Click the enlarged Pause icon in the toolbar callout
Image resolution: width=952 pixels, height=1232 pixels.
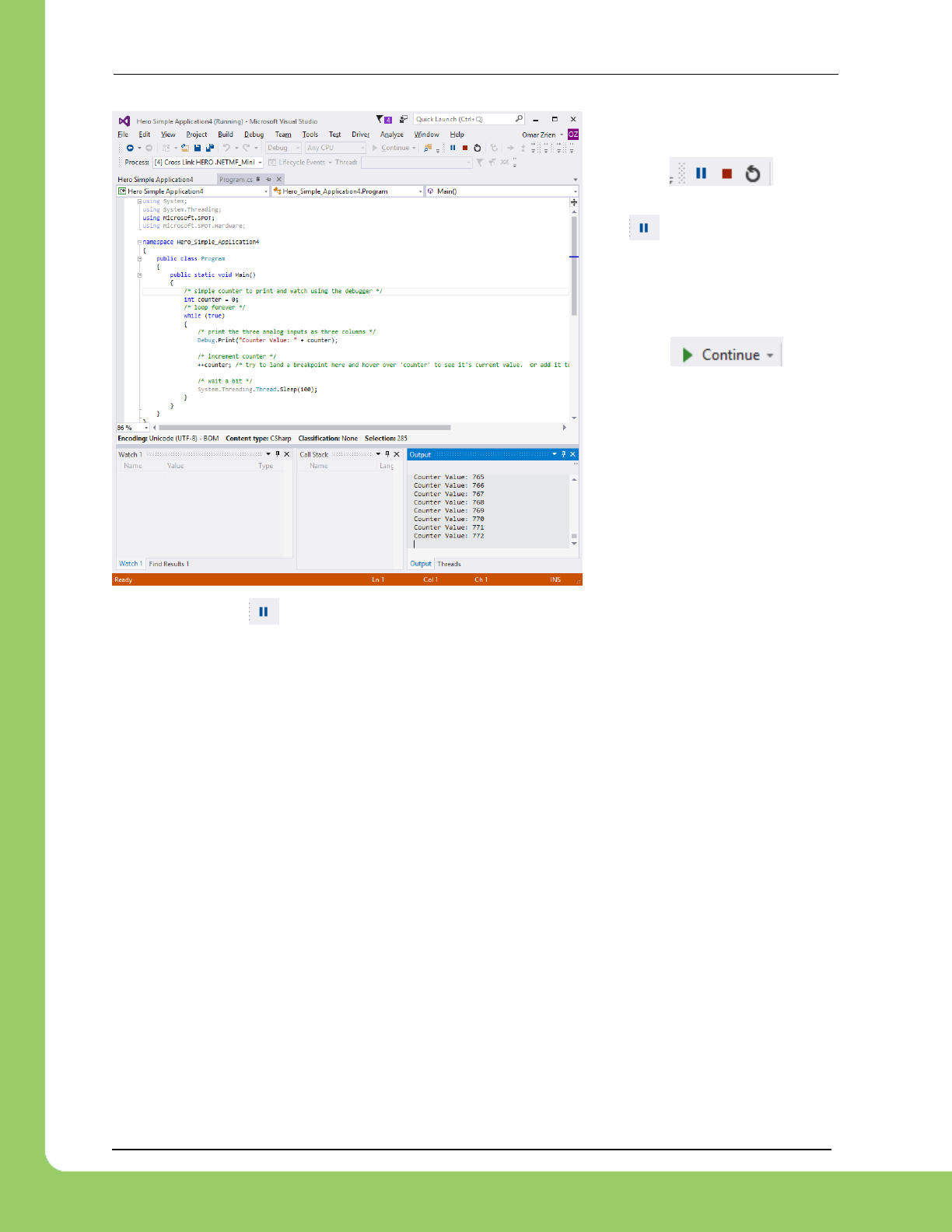coord(701,173)
